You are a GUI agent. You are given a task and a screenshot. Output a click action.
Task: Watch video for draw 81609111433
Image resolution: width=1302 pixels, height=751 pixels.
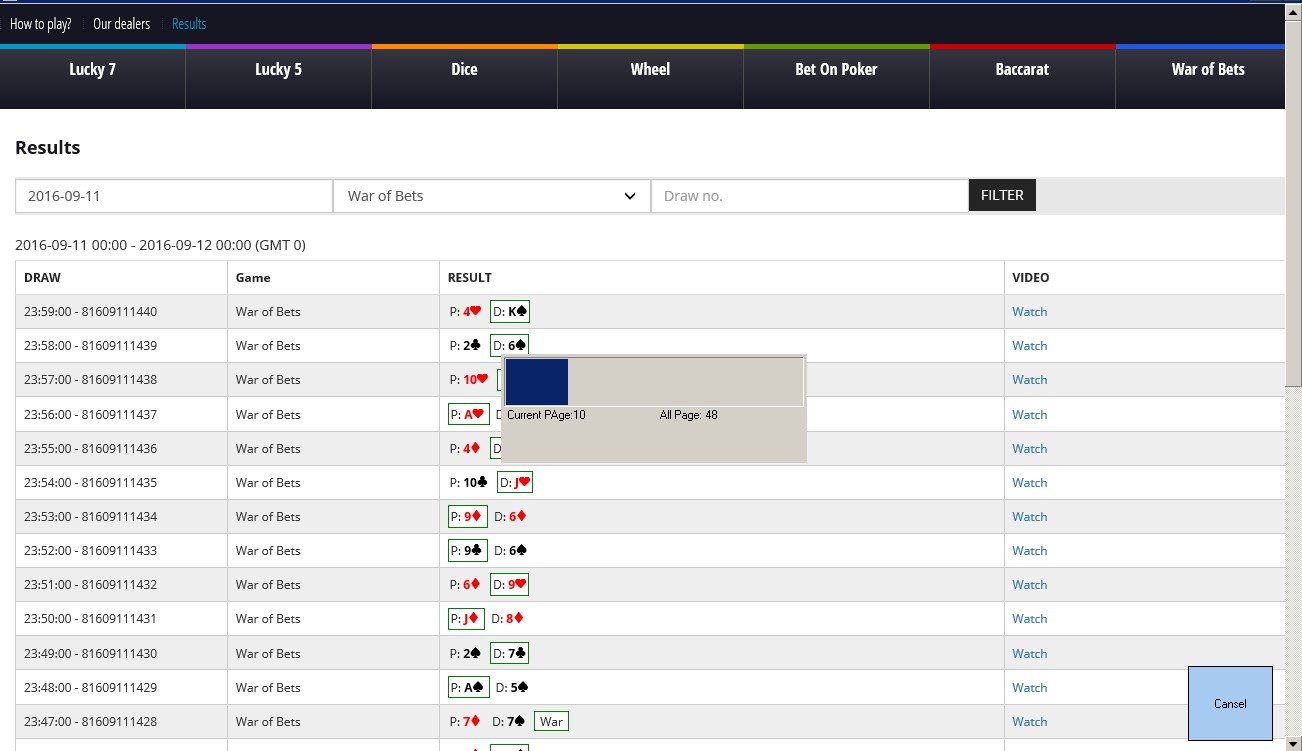click(1029, 551)
